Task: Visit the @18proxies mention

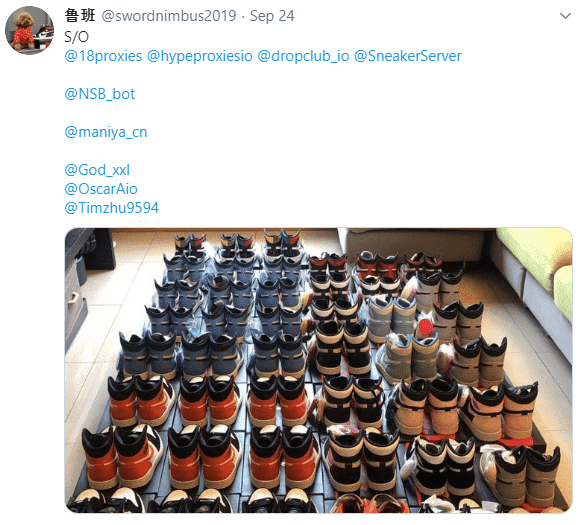Action: click(103, 56)
